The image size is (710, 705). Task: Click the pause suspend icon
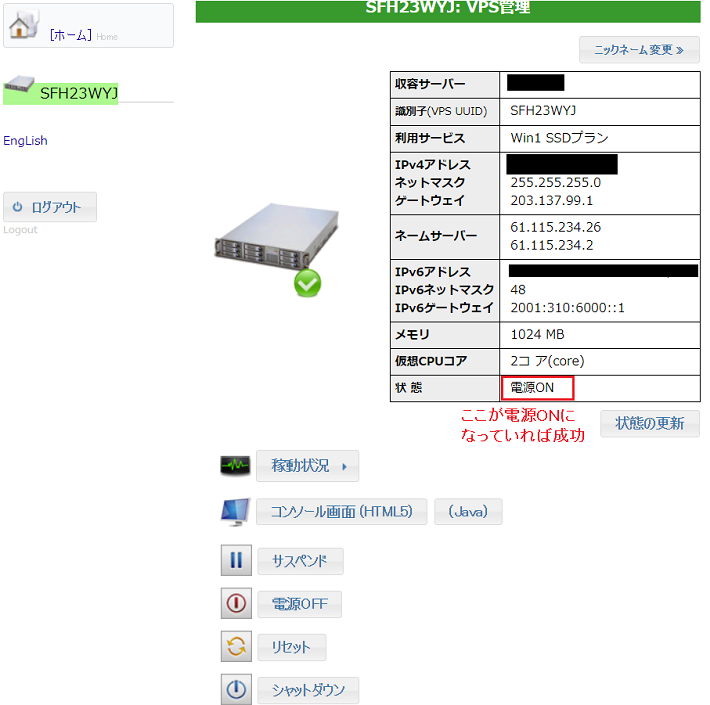pyautogui.click(x=236, y=560)
